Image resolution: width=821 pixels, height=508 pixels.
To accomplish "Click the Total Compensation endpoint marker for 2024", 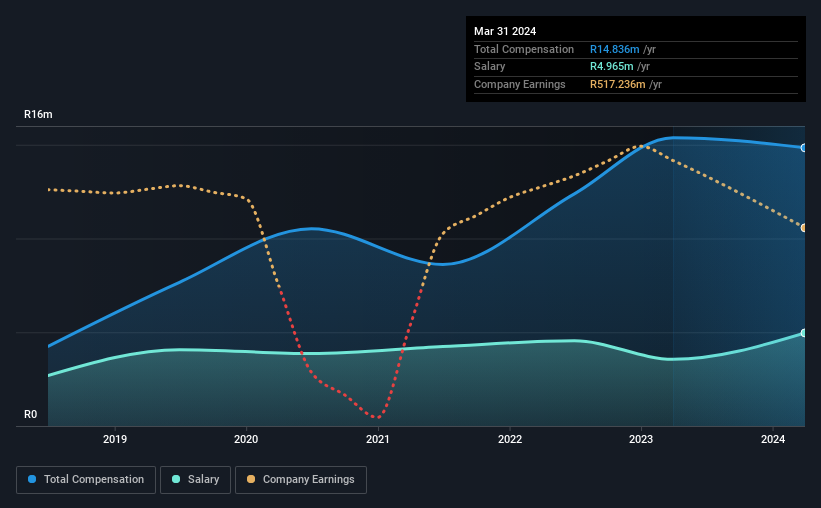I will 804,148.
